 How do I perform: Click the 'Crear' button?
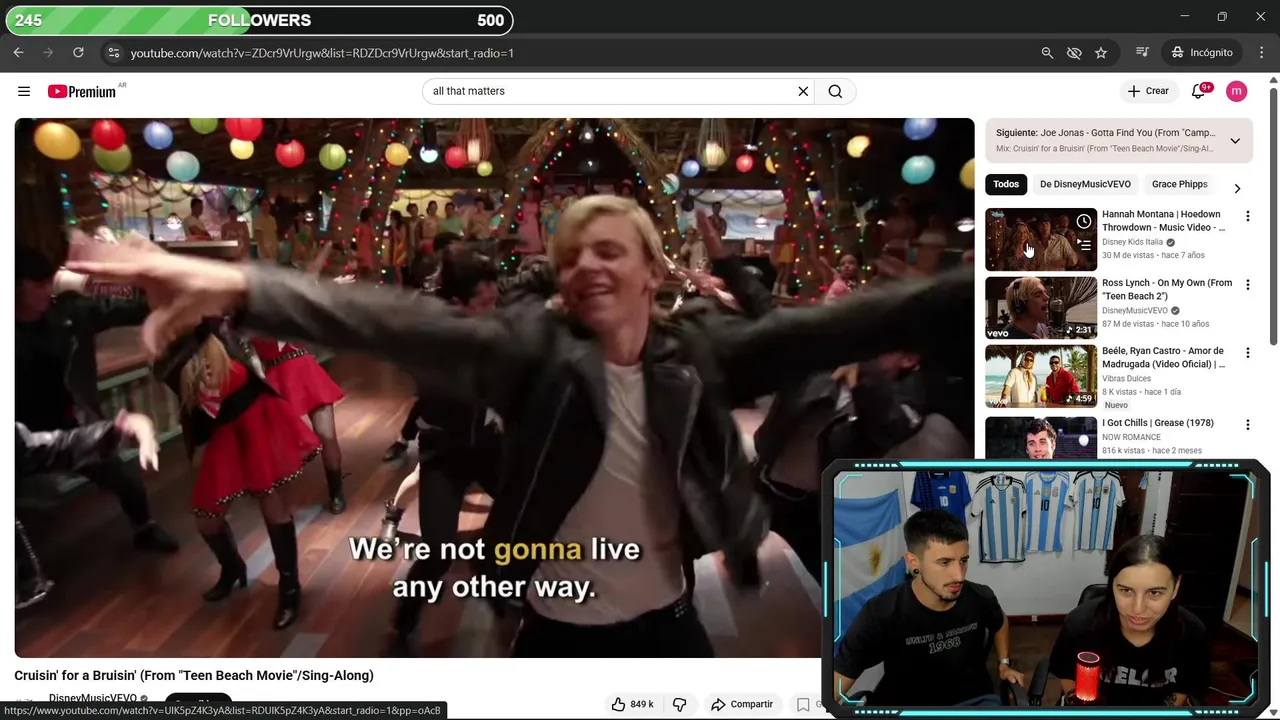click(1148, 91)
